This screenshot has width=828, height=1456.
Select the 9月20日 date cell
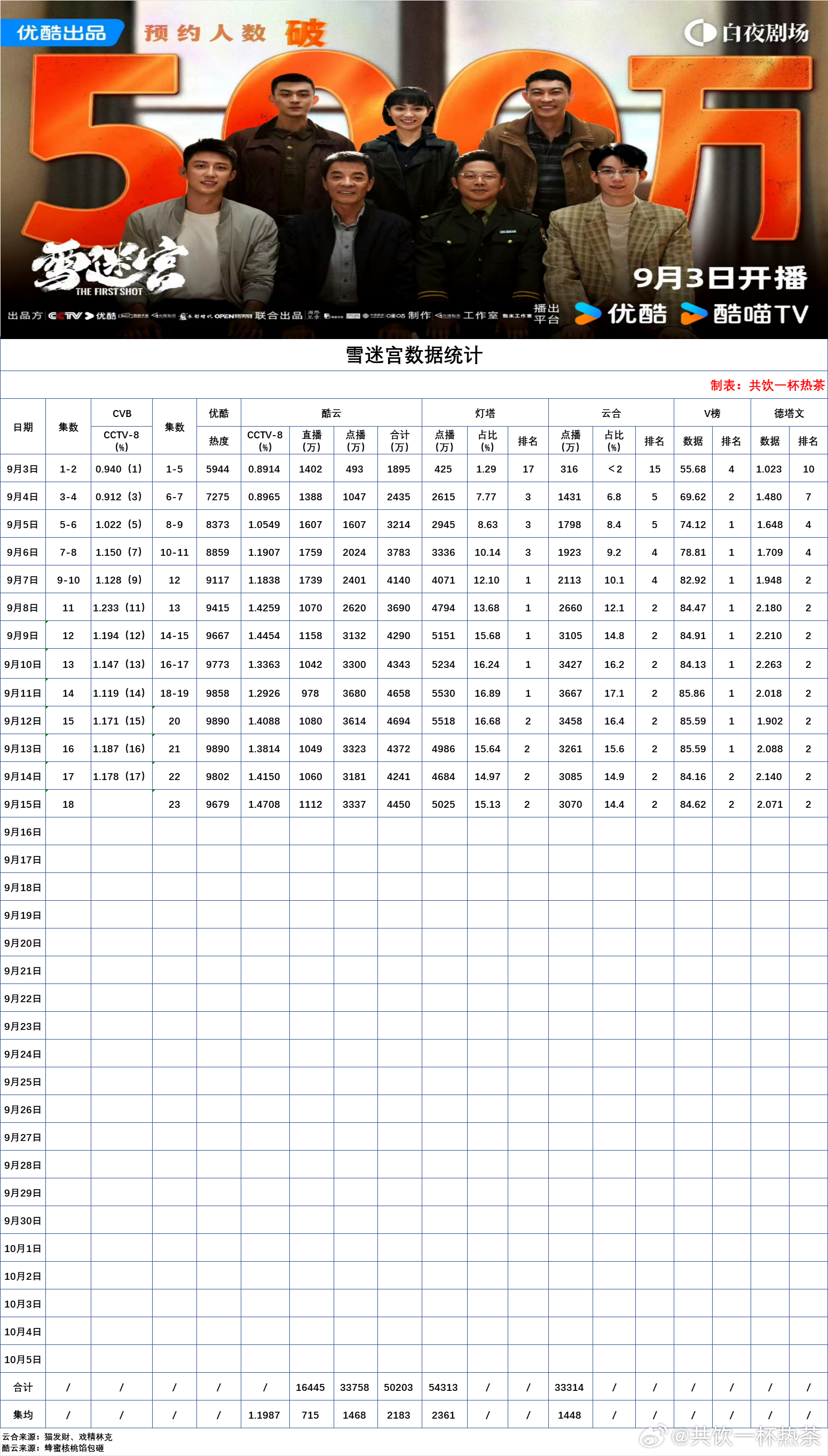click(23, 943)
